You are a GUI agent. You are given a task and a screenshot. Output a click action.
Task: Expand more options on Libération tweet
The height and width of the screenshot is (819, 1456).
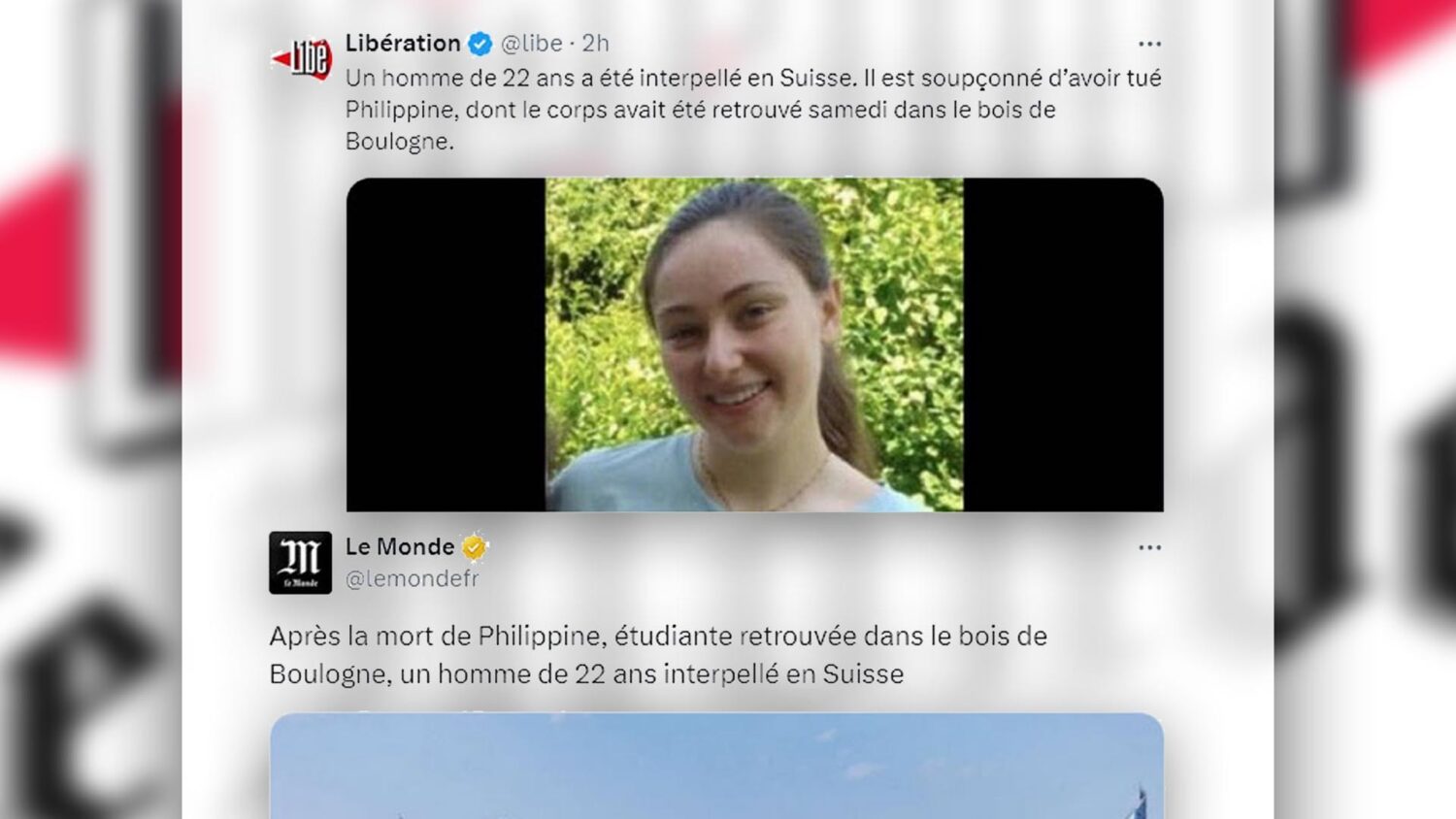tap(1149, 44)
